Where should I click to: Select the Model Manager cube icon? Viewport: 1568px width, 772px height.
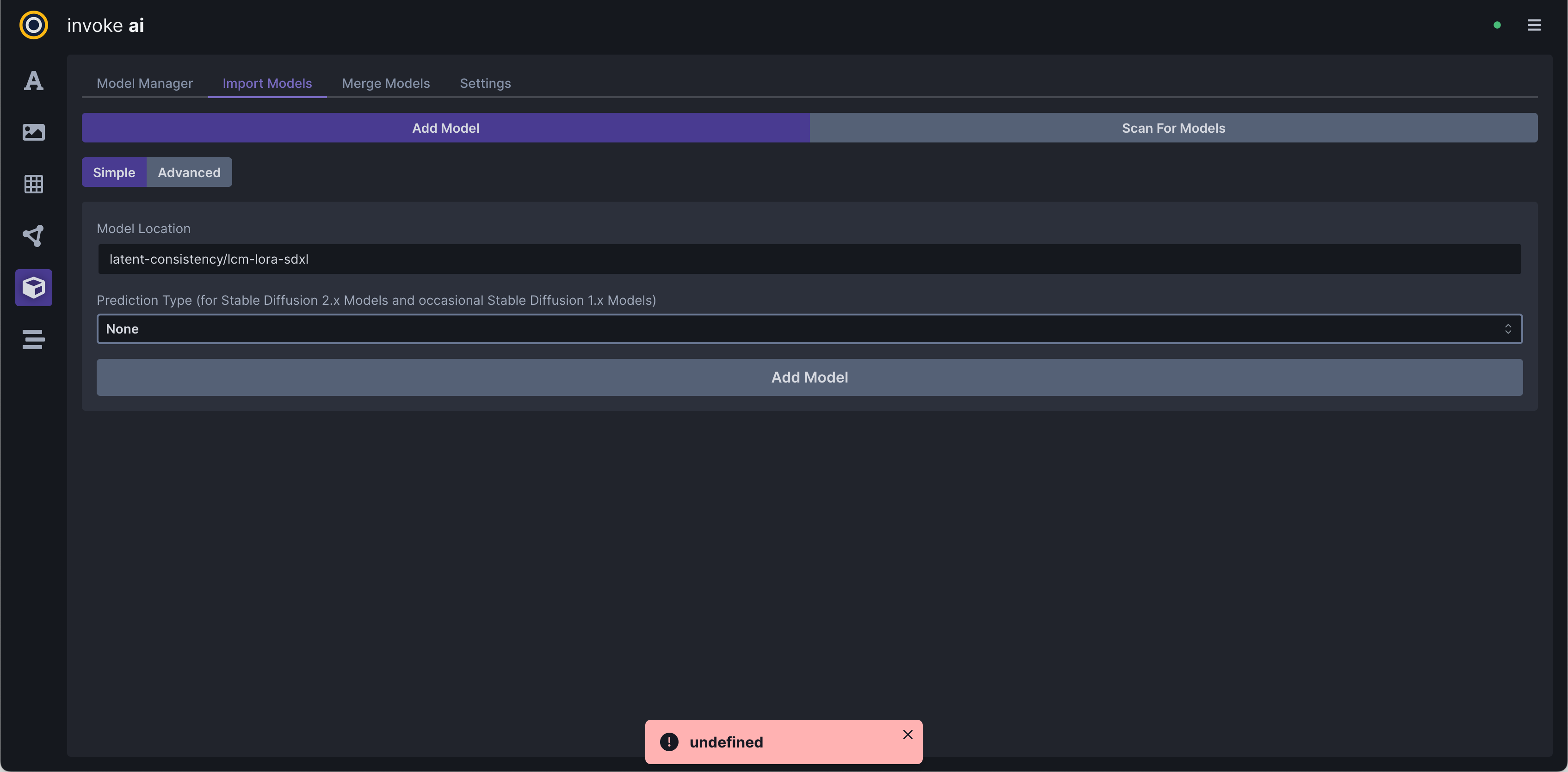pos(33,287)
